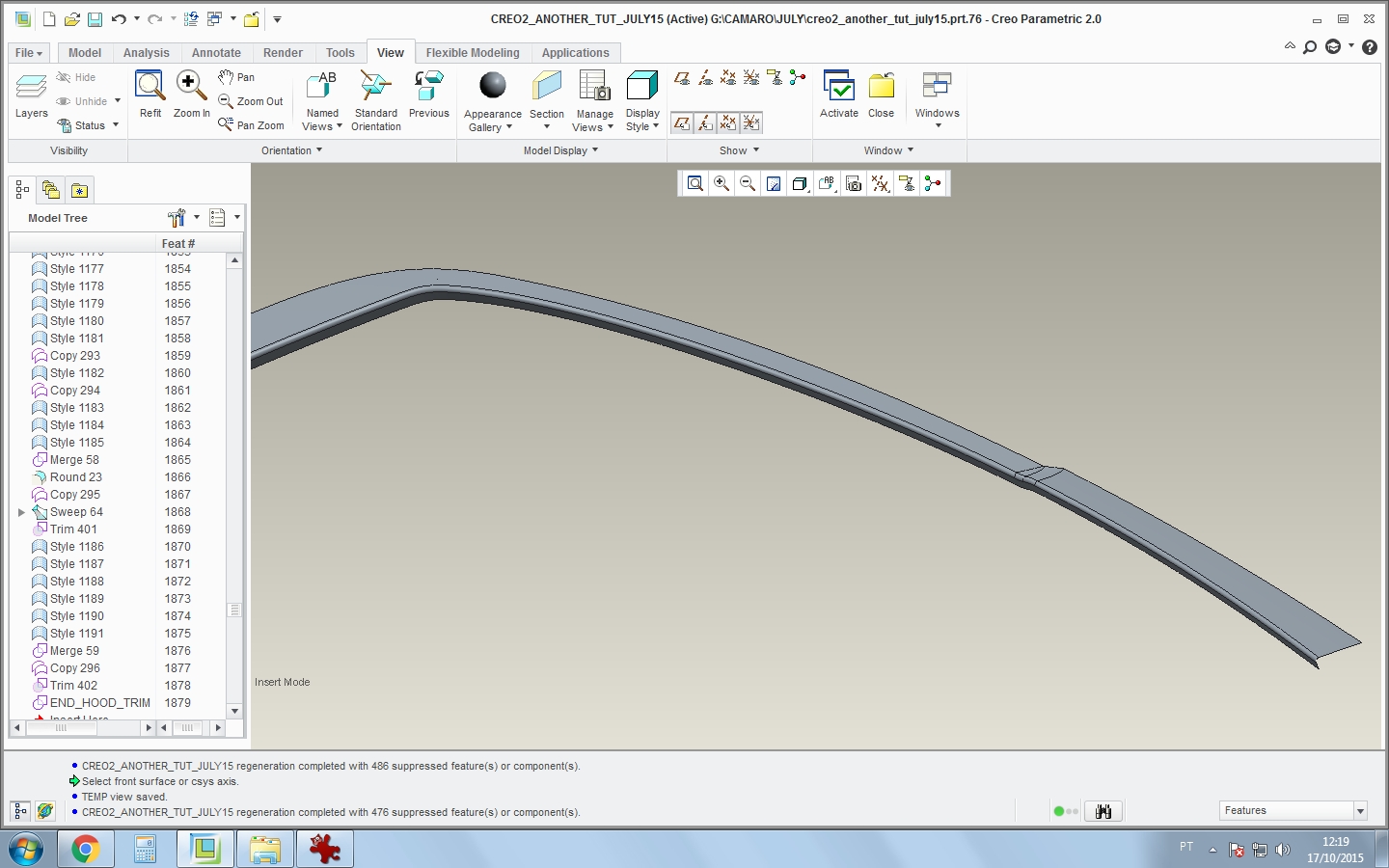This screenshot has height=868, width=1389.
Task: Click the model tree vertical scrollbar down arrow
Action: [234, 711]
